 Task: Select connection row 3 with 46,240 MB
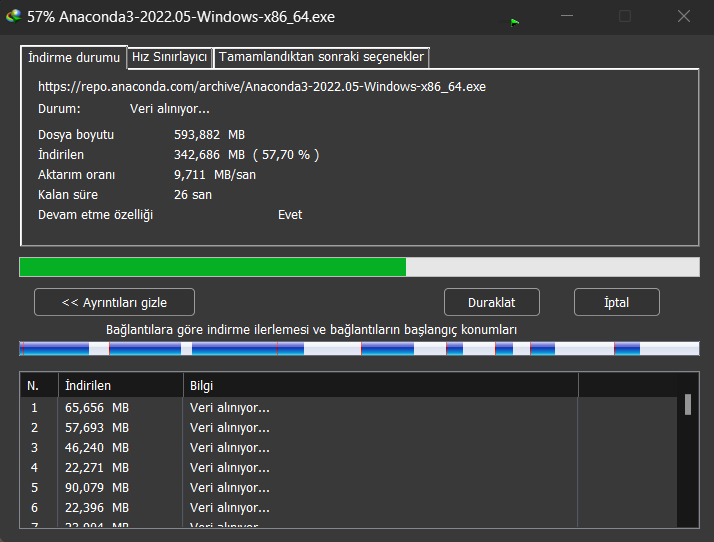[348, 448]
